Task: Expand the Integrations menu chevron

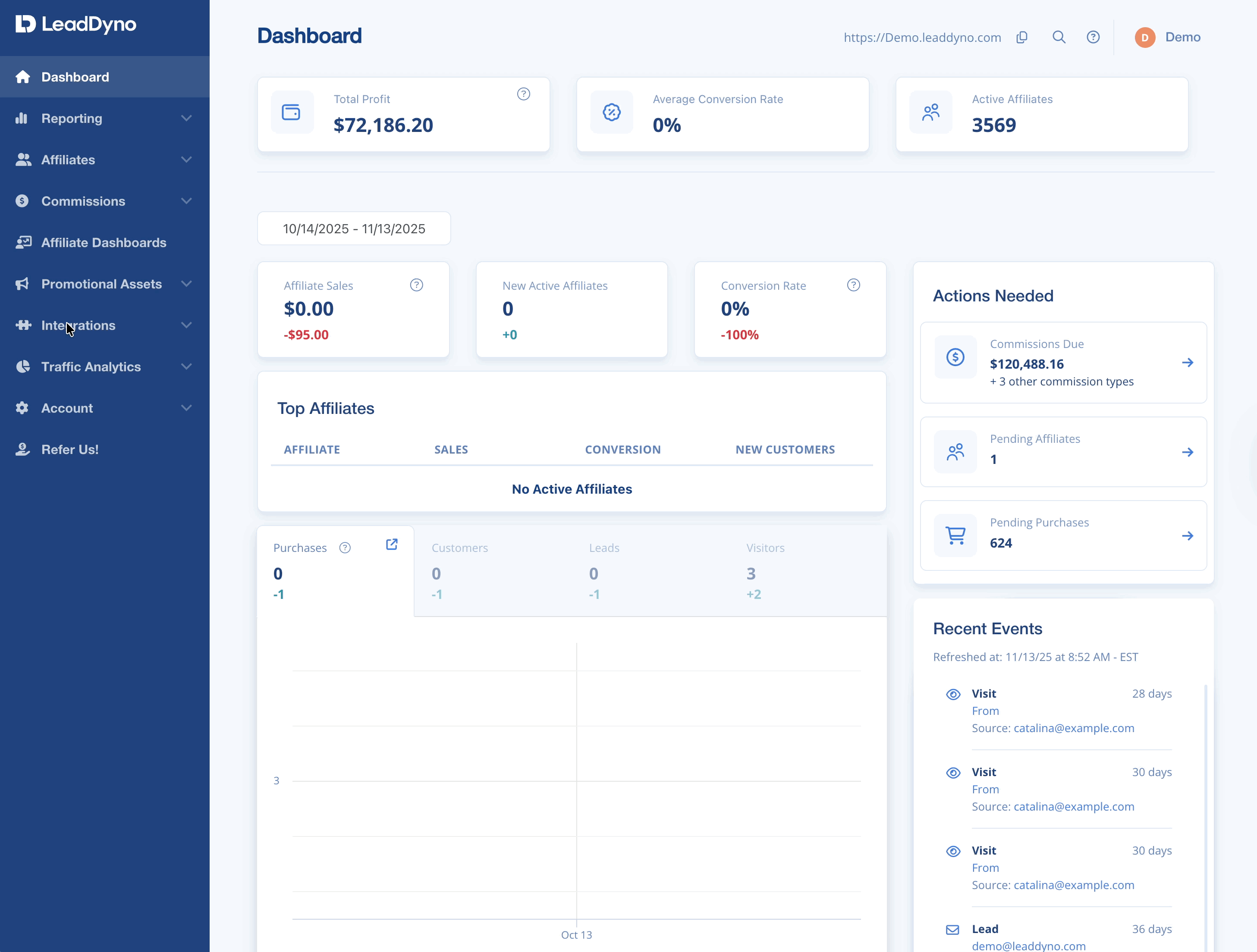Action: point(186,326)
